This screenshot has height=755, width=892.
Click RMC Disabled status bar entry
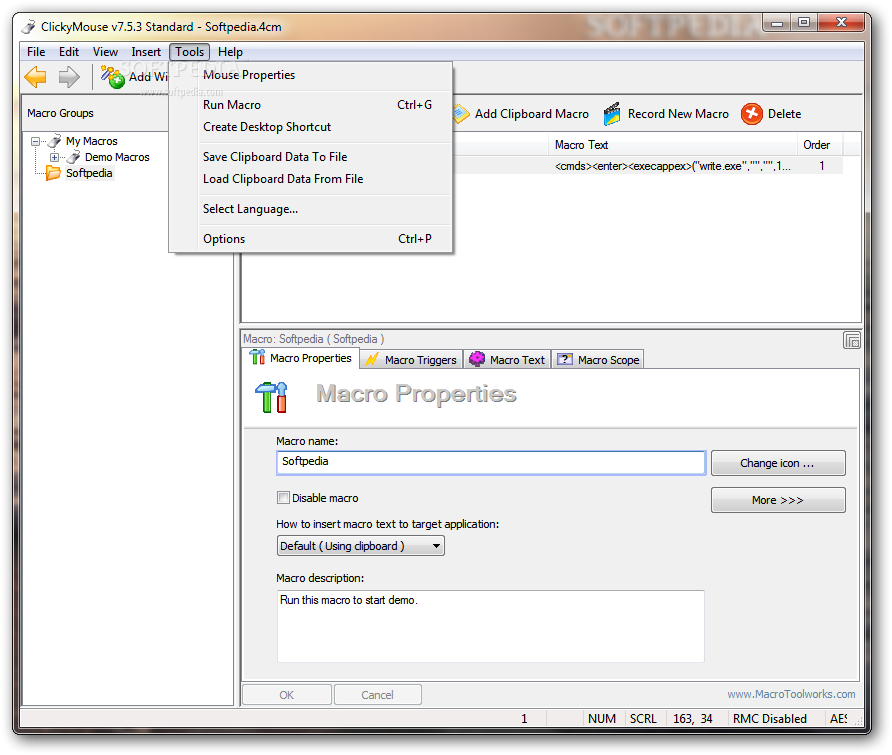pyautogui.click(x=770, y=719)
